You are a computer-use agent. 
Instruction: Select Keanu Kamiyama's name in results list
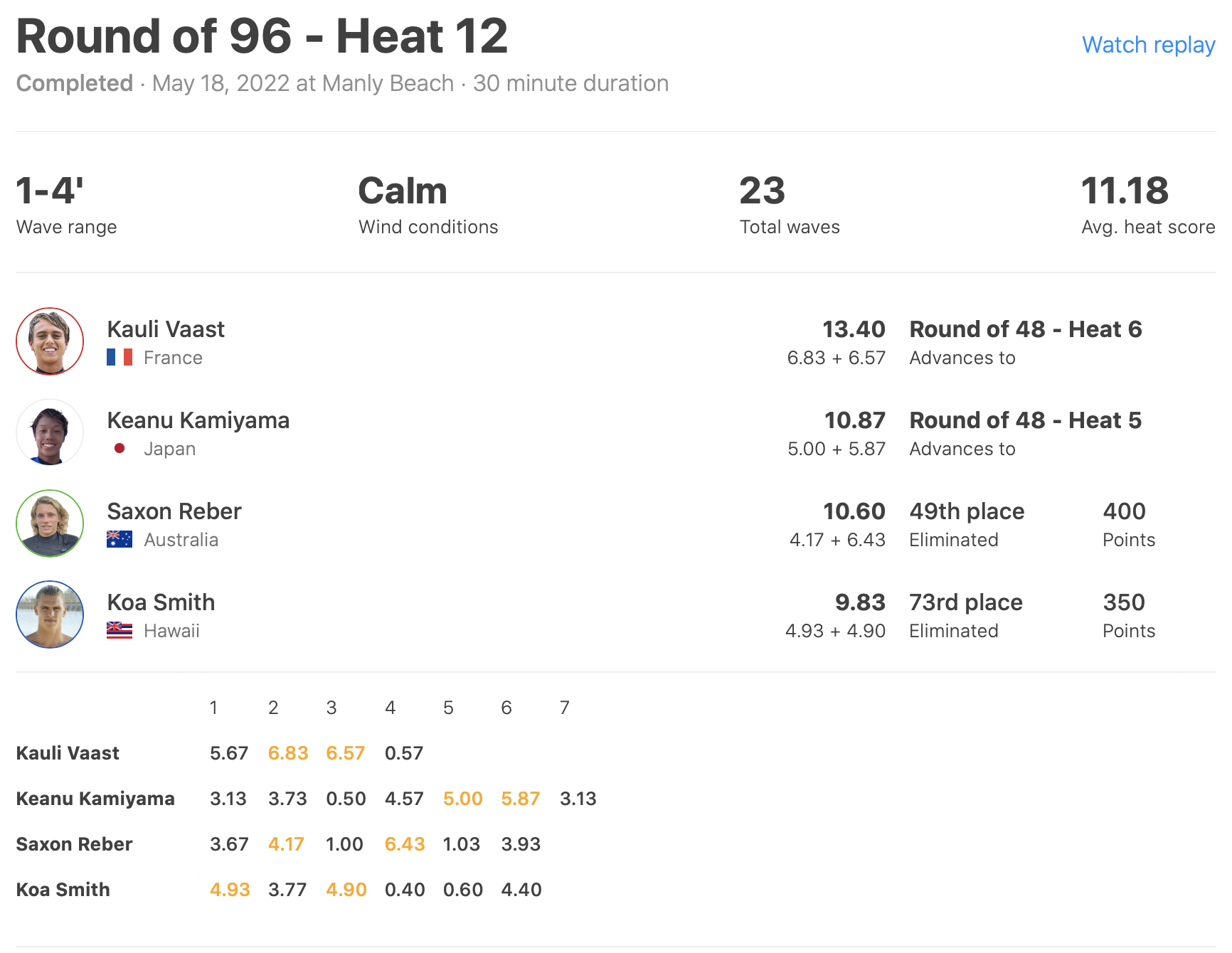coord(198,420)
